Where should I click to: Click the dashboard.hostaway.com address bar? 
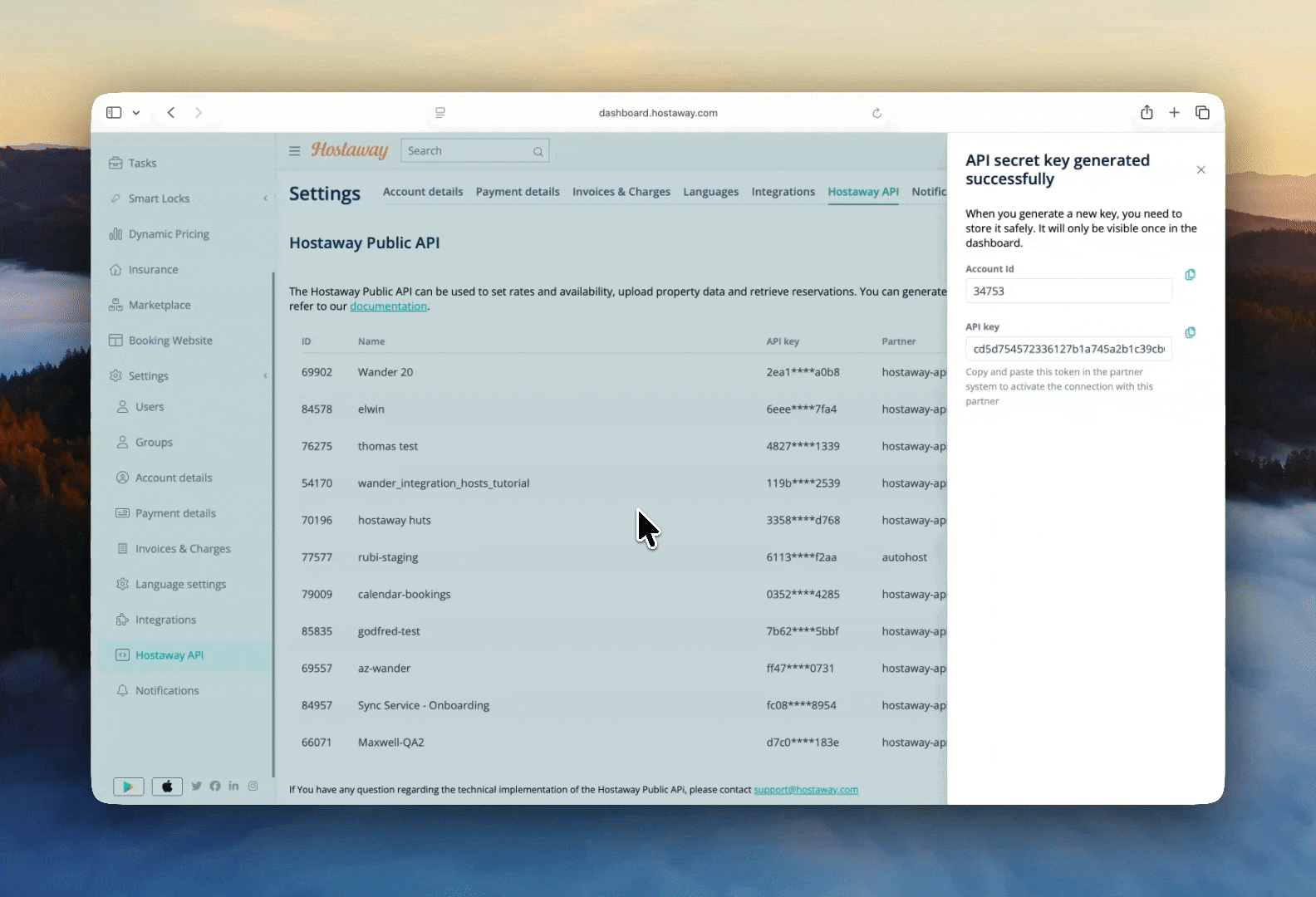[658, 113]
